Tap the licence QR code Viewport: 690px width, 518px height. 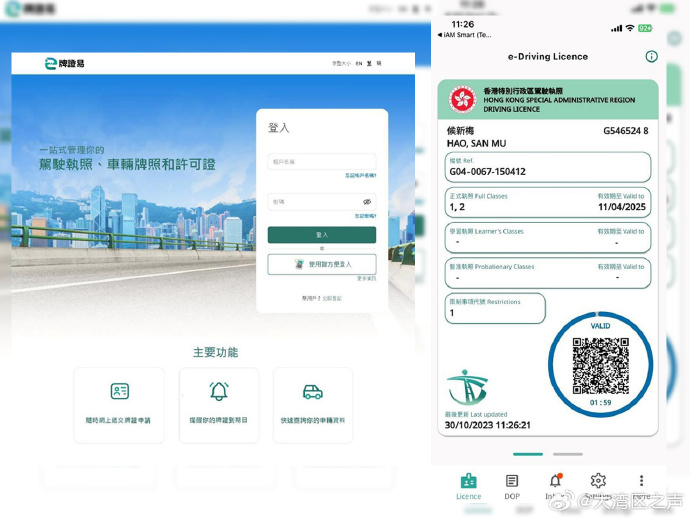[x=600, y=366]
